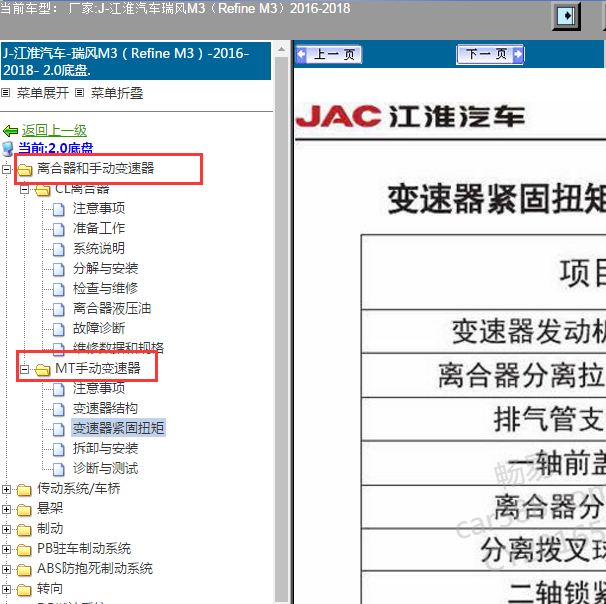The width and height of the screenshot is (606, 604).
Task: Expand all menus with 菜单展开
Action: click(43, 93)
